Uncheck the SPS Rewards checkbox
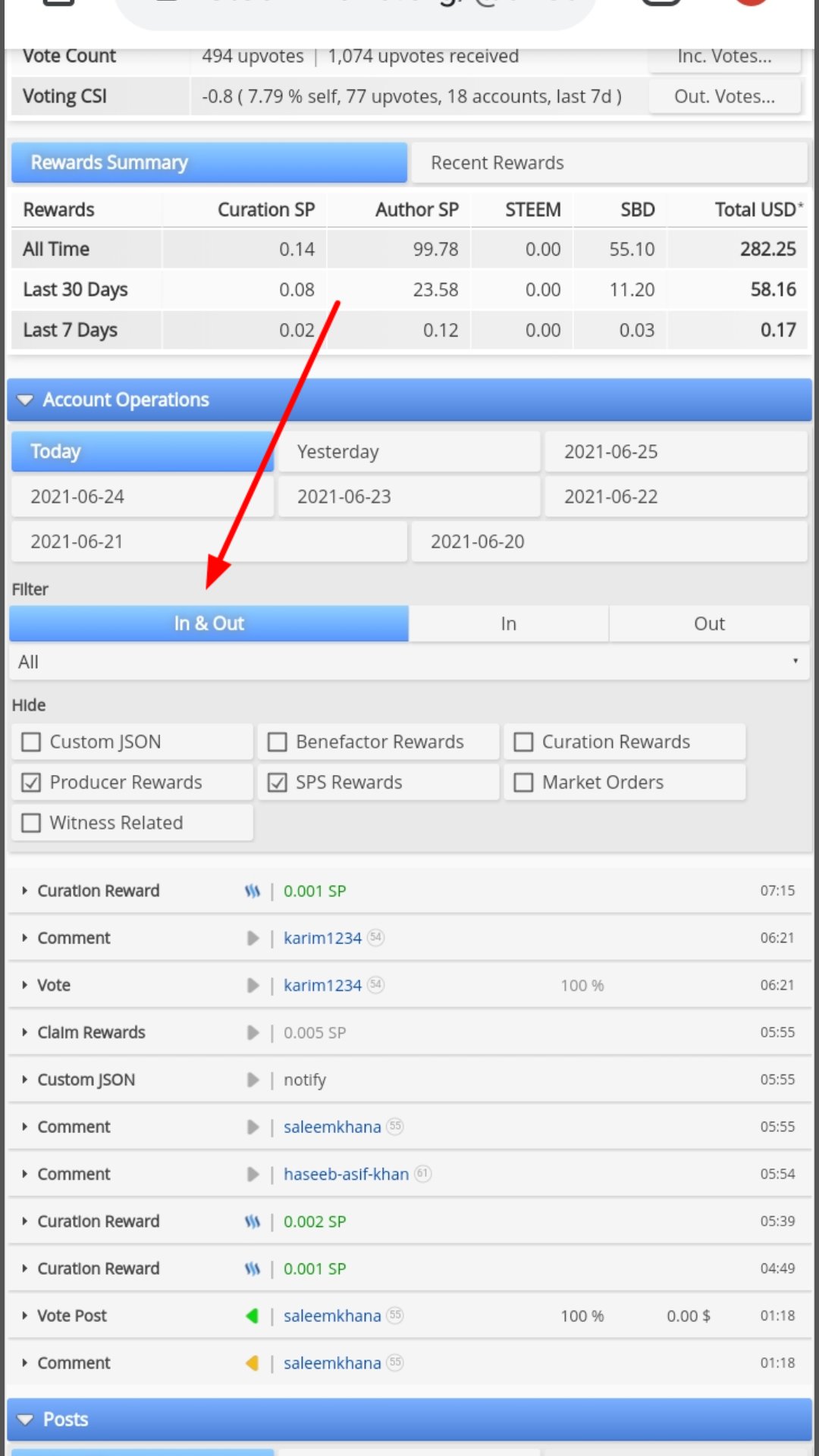Screen dimensions: 819x1456 (x=278, y=783)
